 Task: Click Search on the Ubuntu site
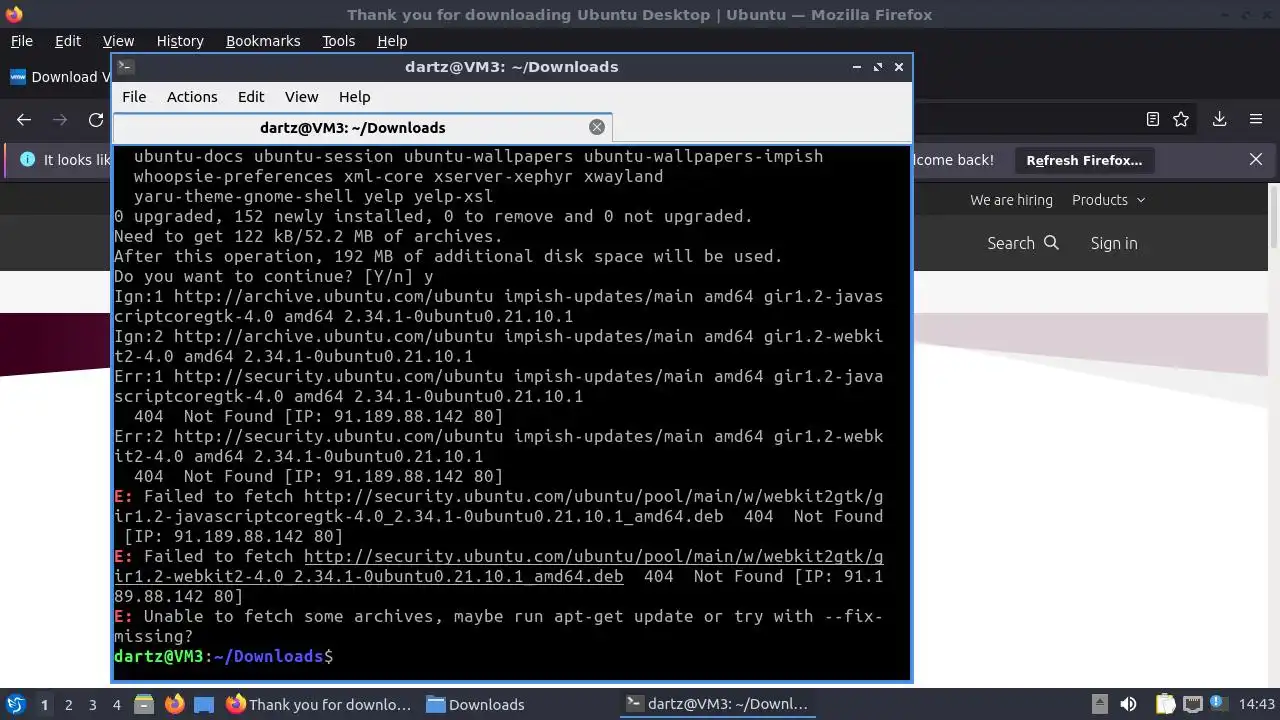point(1023,243)
